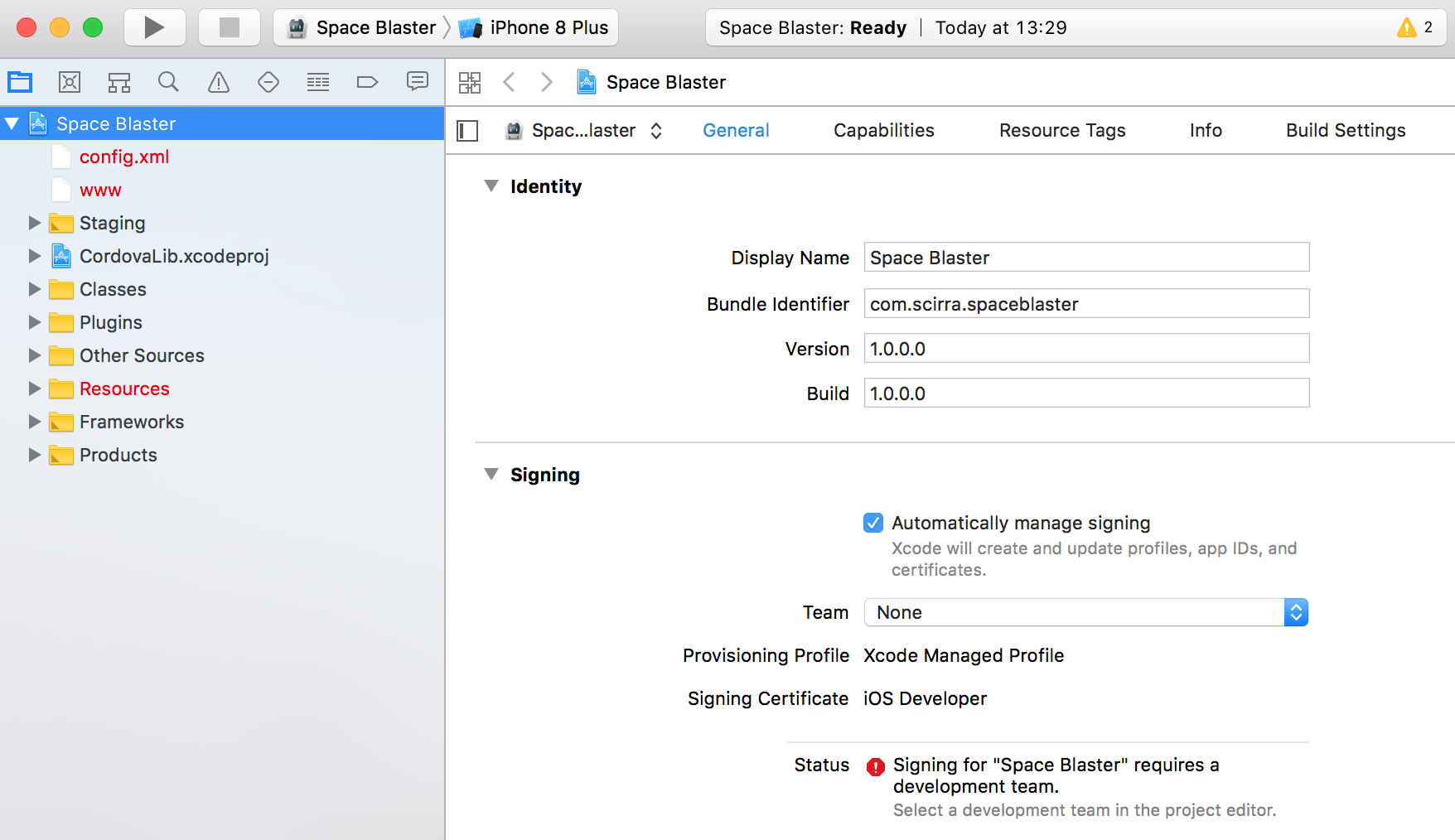1455x840 pixels.
Task: Hide the project and targets list sidebar
Action: [467, 131]
